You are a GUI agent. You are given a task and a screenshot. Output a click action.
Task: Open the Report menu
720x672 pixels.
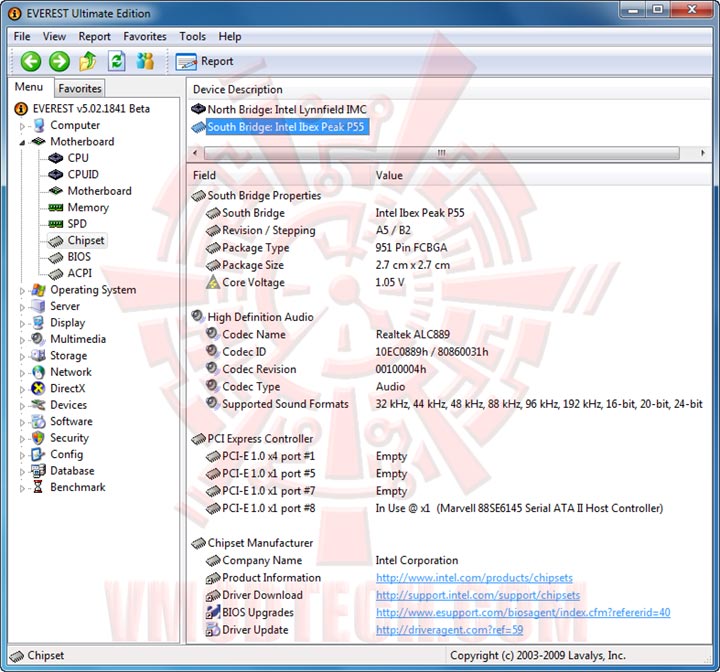(x=94, y=36)
